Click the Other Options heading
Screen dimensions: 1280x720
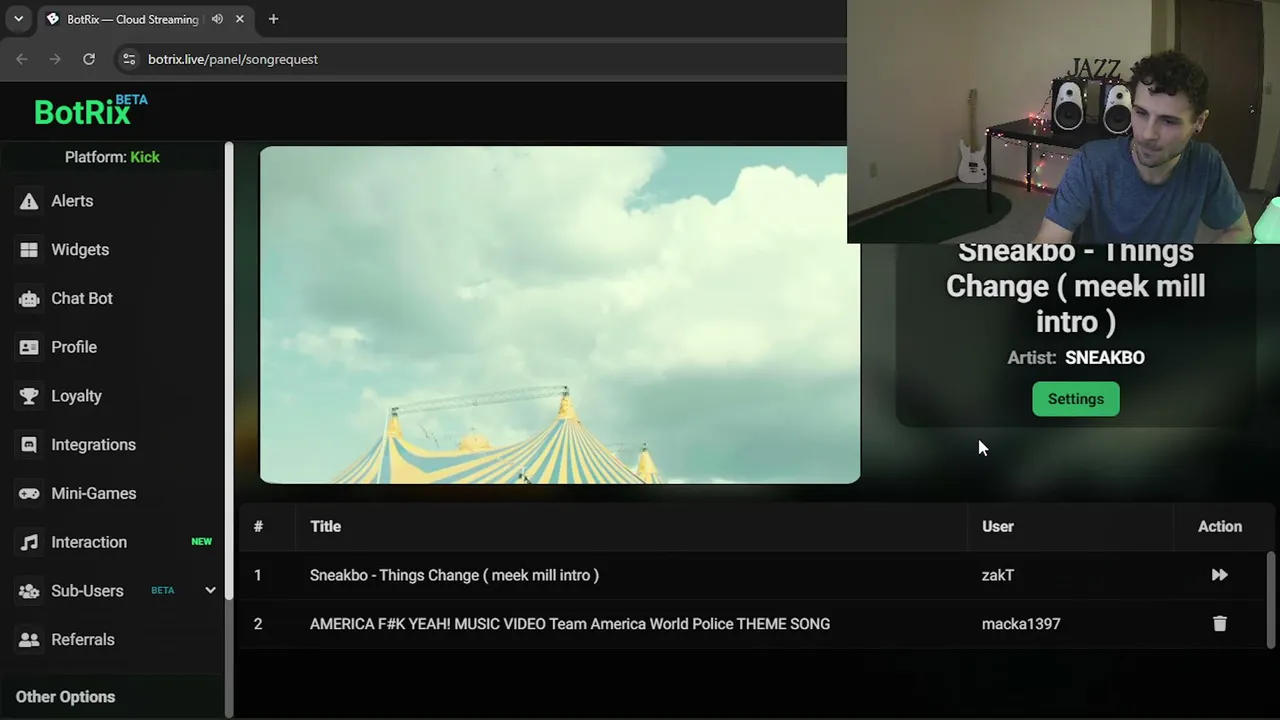tap(65, 697)
